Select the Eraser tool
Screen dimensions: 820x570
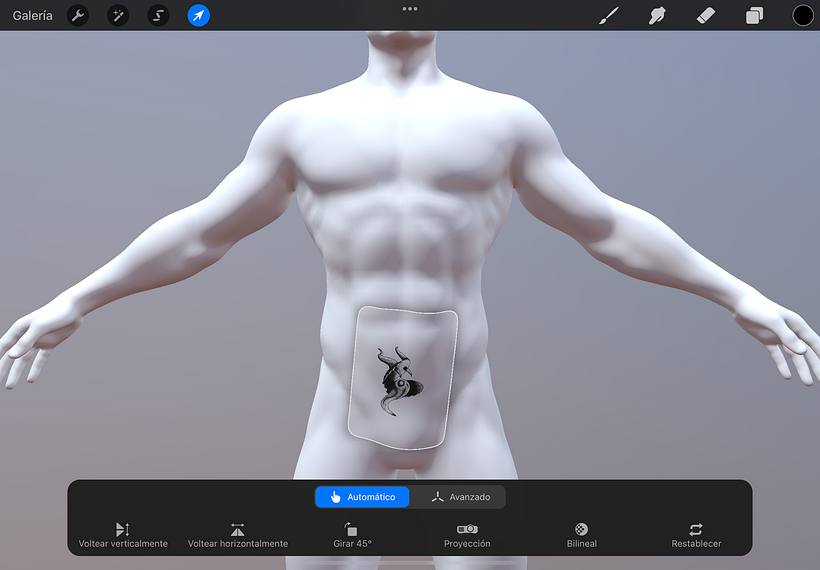tap(705, 16)
